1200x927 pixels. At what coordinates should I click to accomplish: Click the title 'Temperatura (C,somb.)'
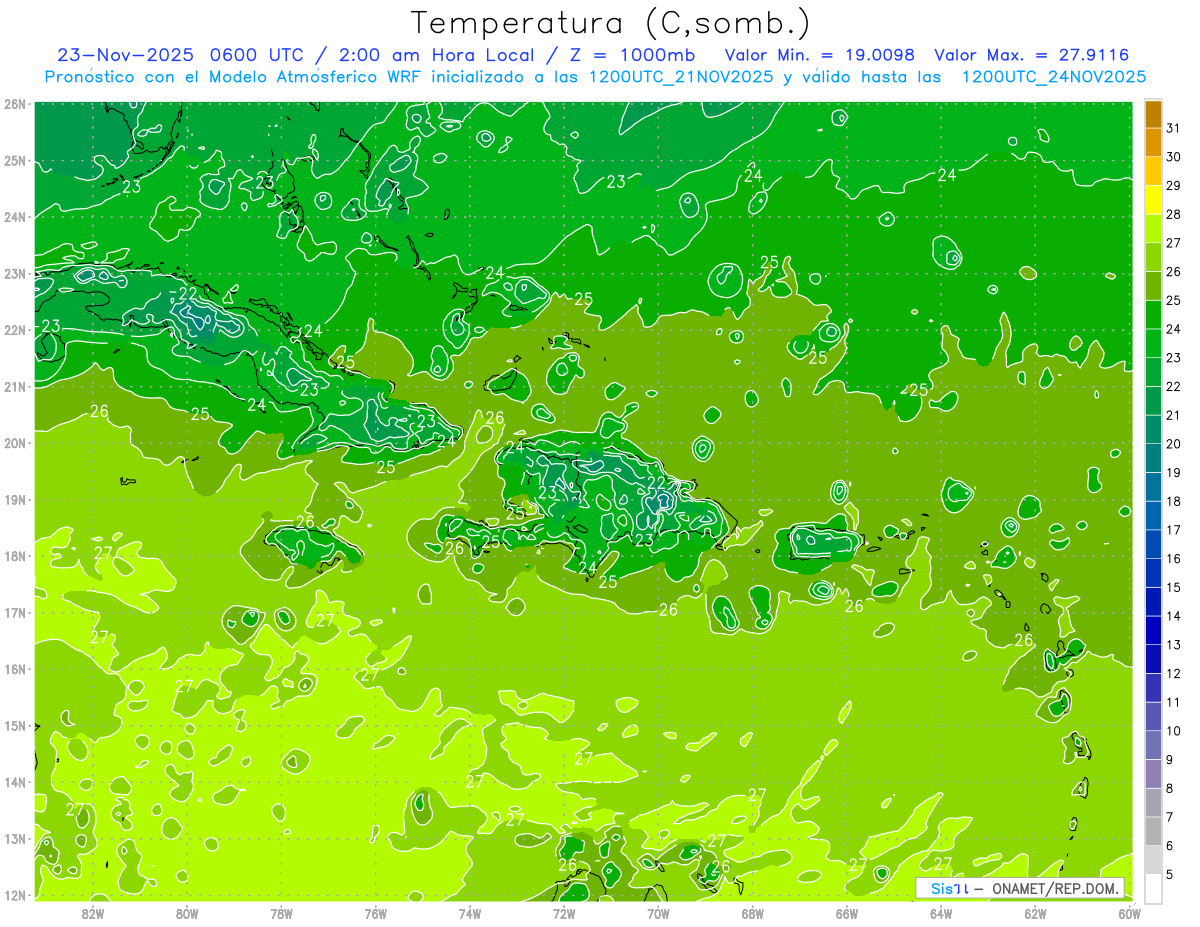click(611, 24)
